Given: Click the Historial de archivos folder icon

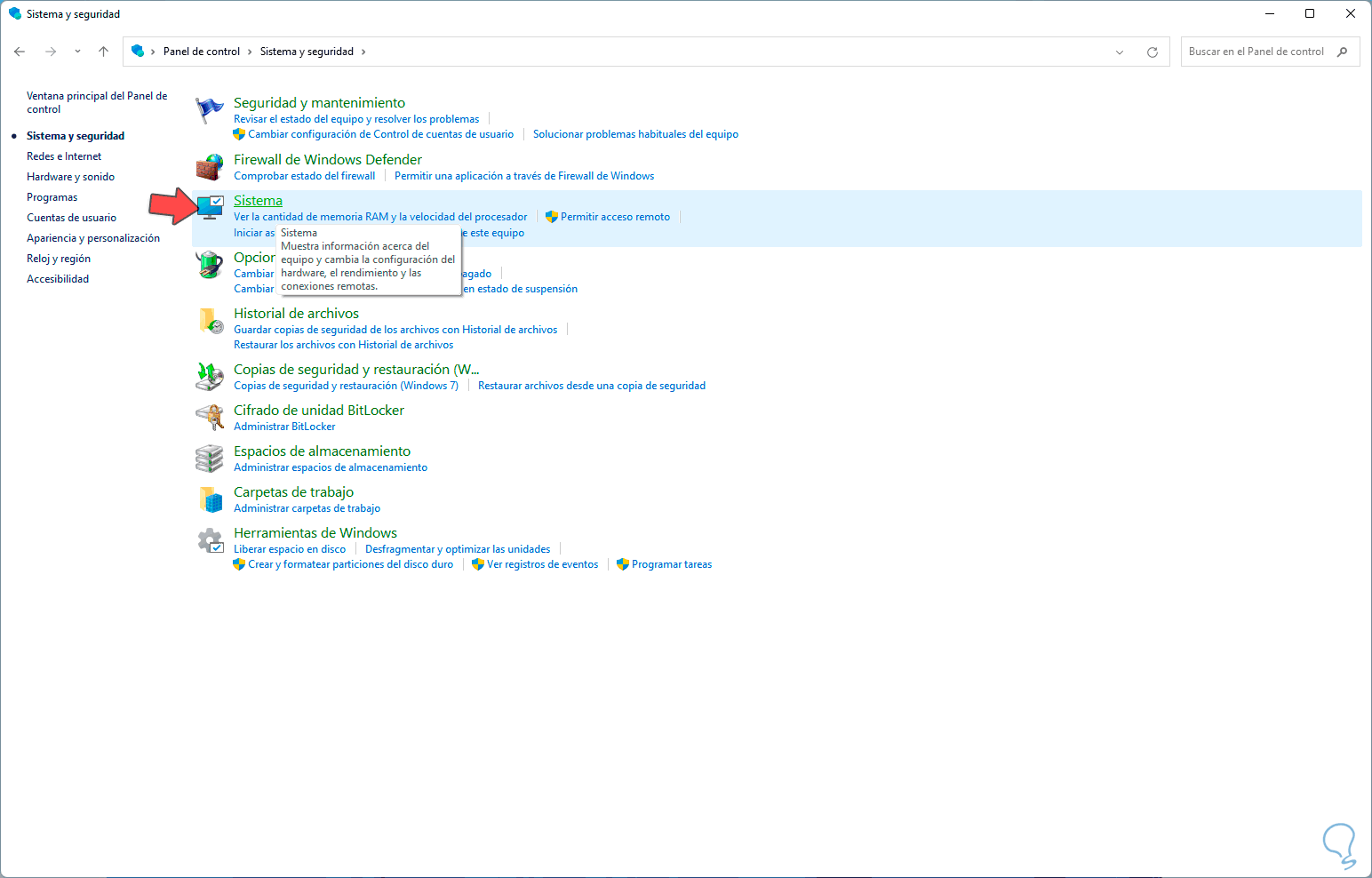Looking at the screenshot, I should (210, 321).
